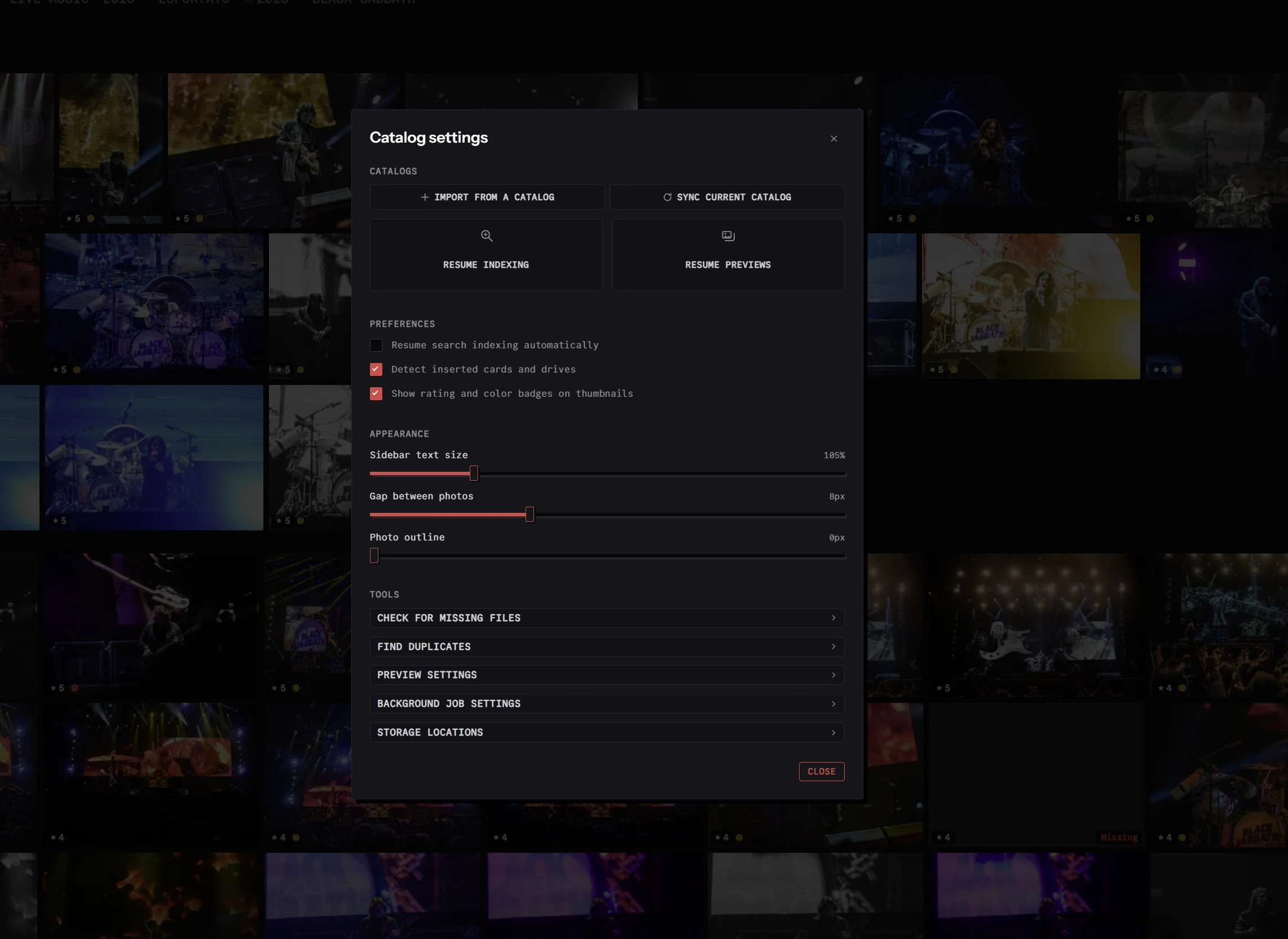1288x939 pixels.
Task: Click the Gap between photos slider handle
Action: tap(530, 515)
